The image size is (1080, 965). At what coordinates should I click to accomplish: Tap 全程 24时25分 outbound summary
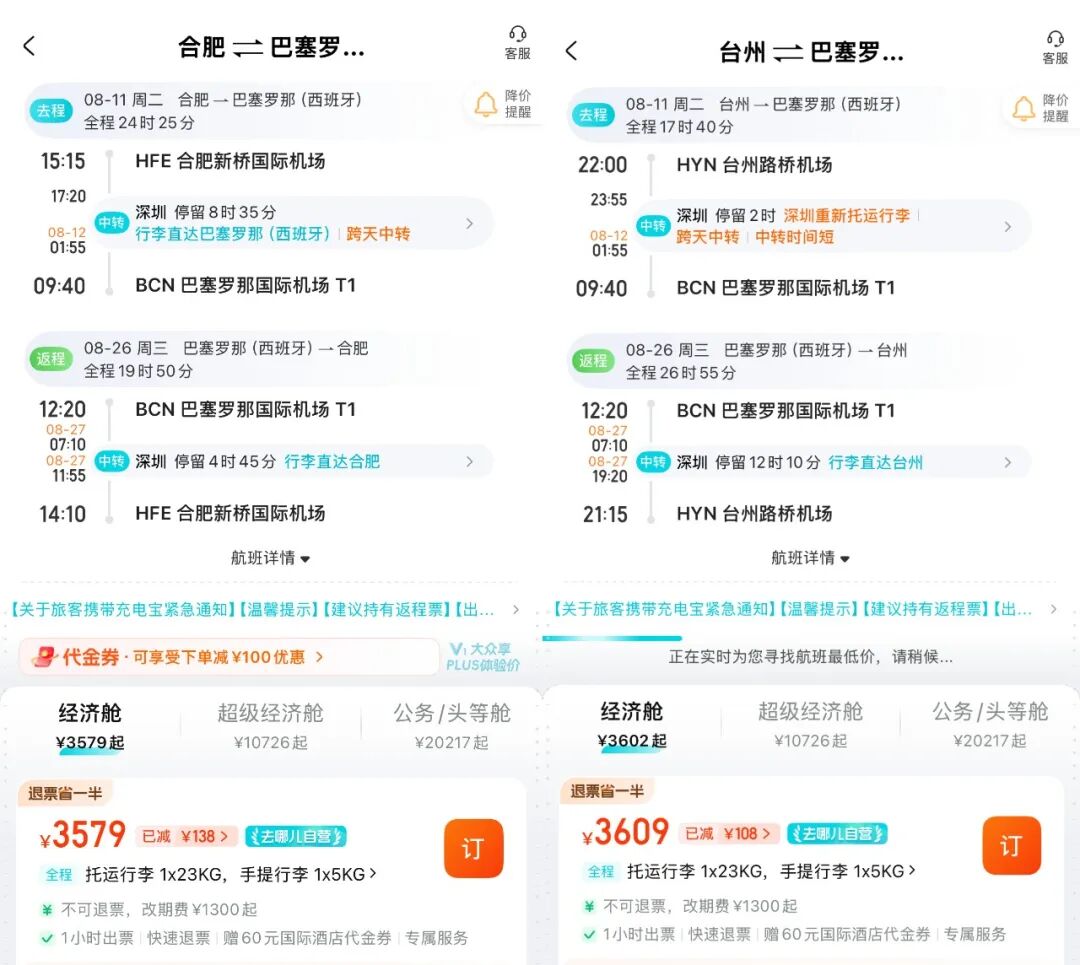point(139,123)
